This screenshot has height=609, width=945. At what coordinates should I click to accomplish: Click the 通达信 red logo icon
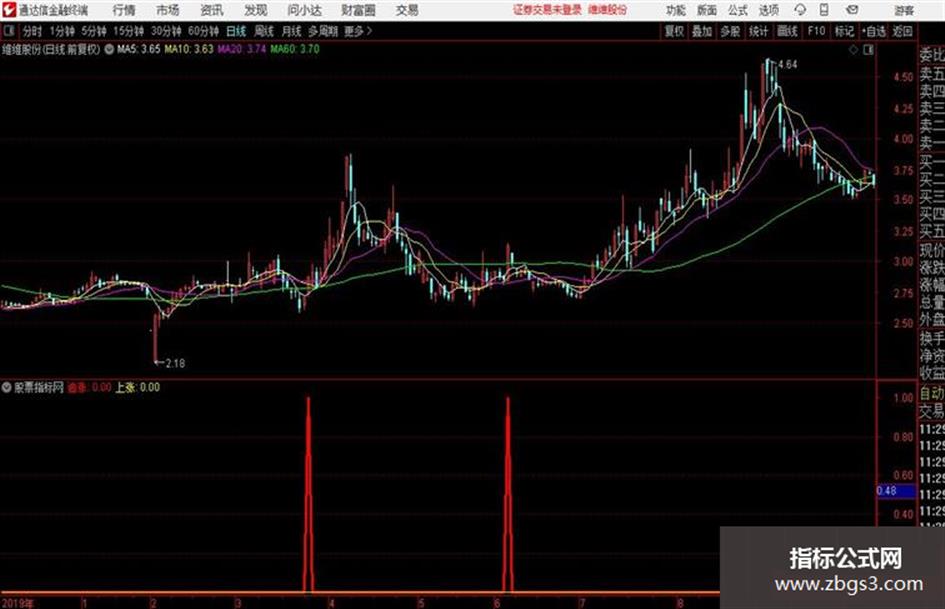tap(8, 10)
